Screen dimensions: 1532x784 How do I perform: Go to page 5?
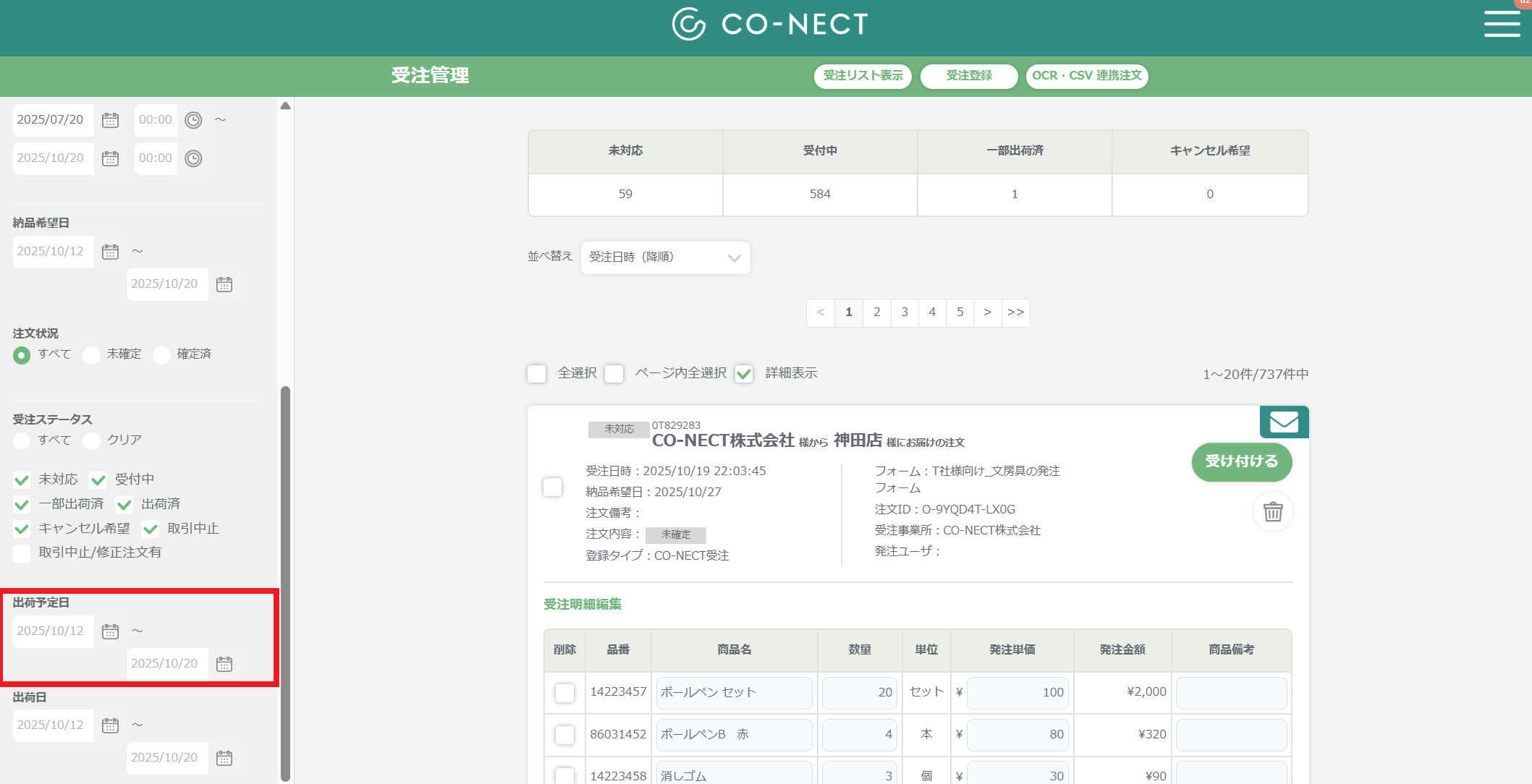[x=960, y=312]
